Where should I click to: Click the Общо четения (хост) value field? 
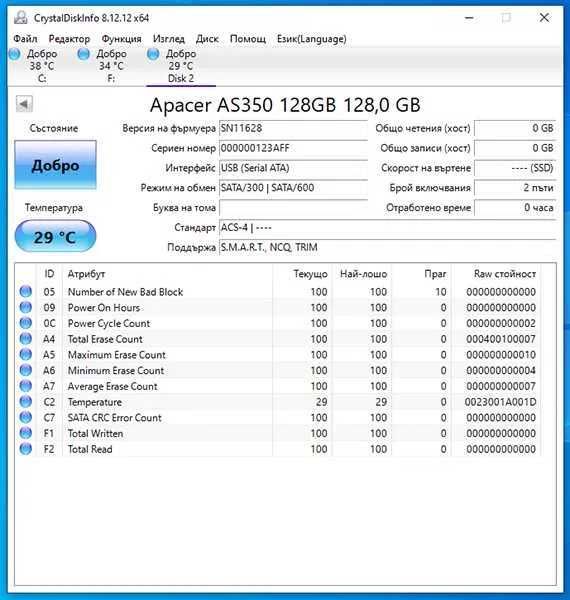pyautogui.click(x=515, y=128)
